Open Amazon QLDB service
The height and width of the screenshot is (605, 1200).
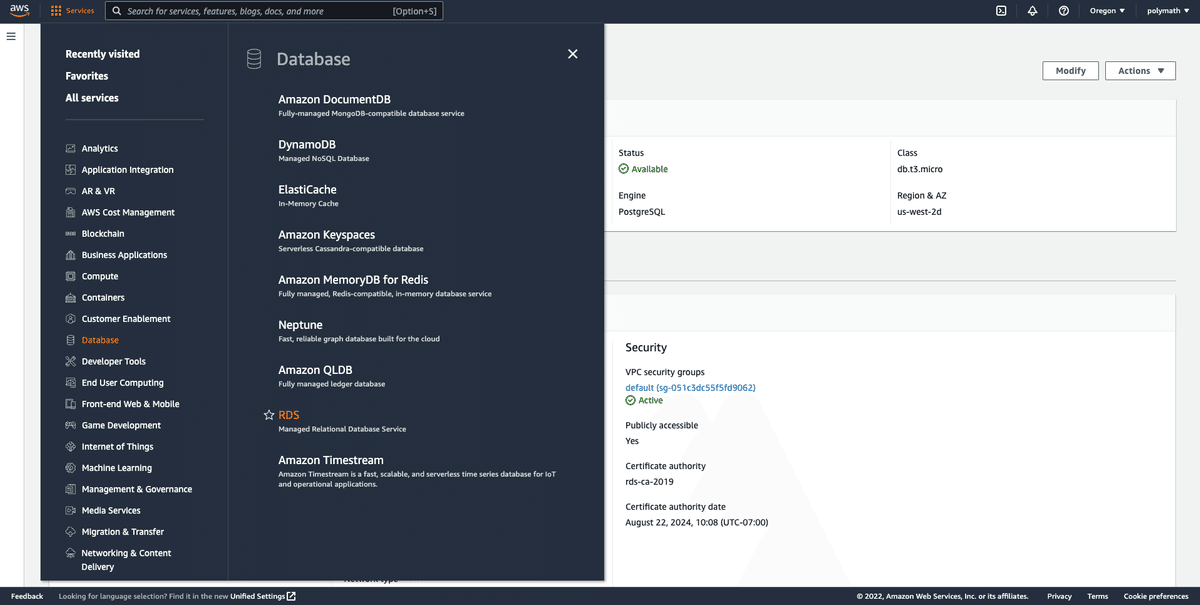pos(315,370)
